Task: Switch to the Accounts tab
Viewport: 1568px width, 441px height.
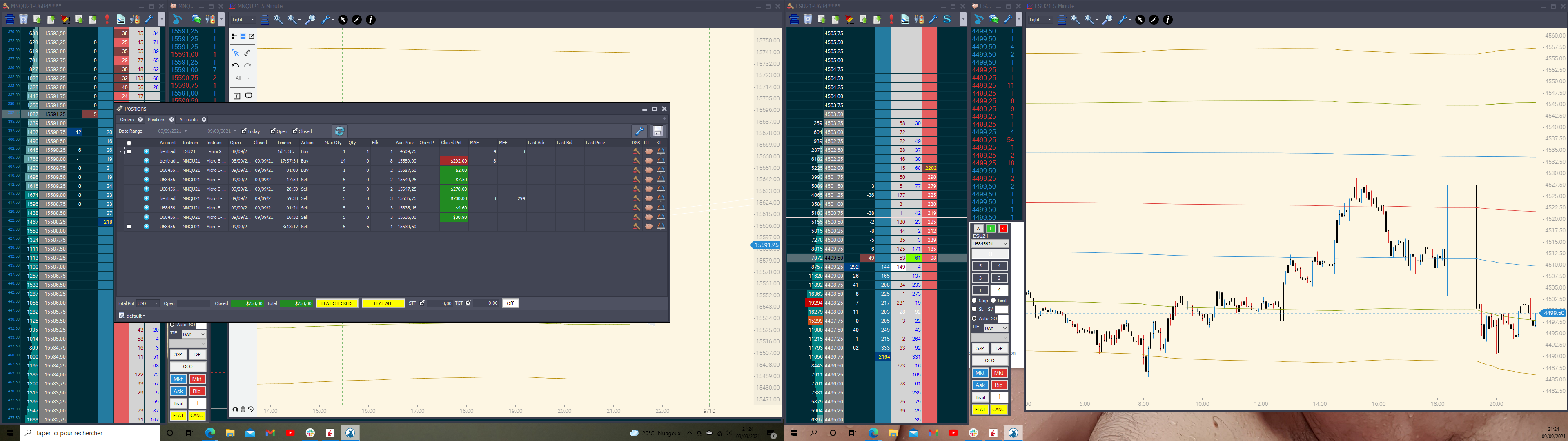Action: pos(188,119)
